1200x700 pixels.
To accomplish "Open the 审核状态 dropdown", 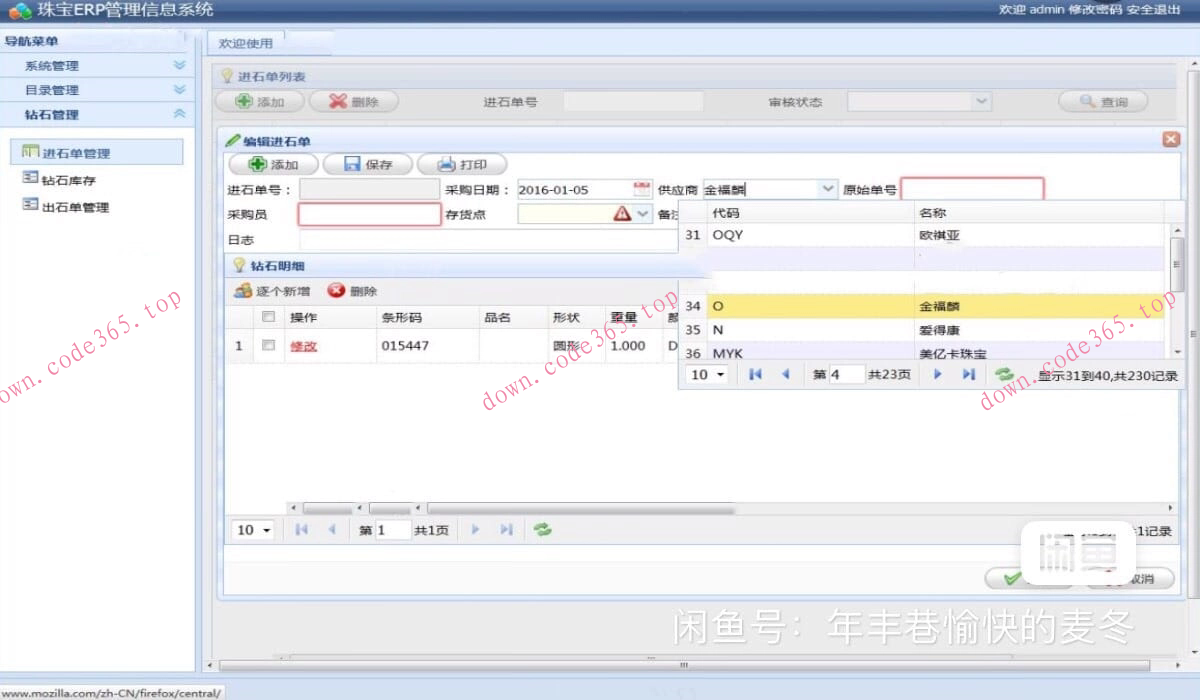I will 980,101.
